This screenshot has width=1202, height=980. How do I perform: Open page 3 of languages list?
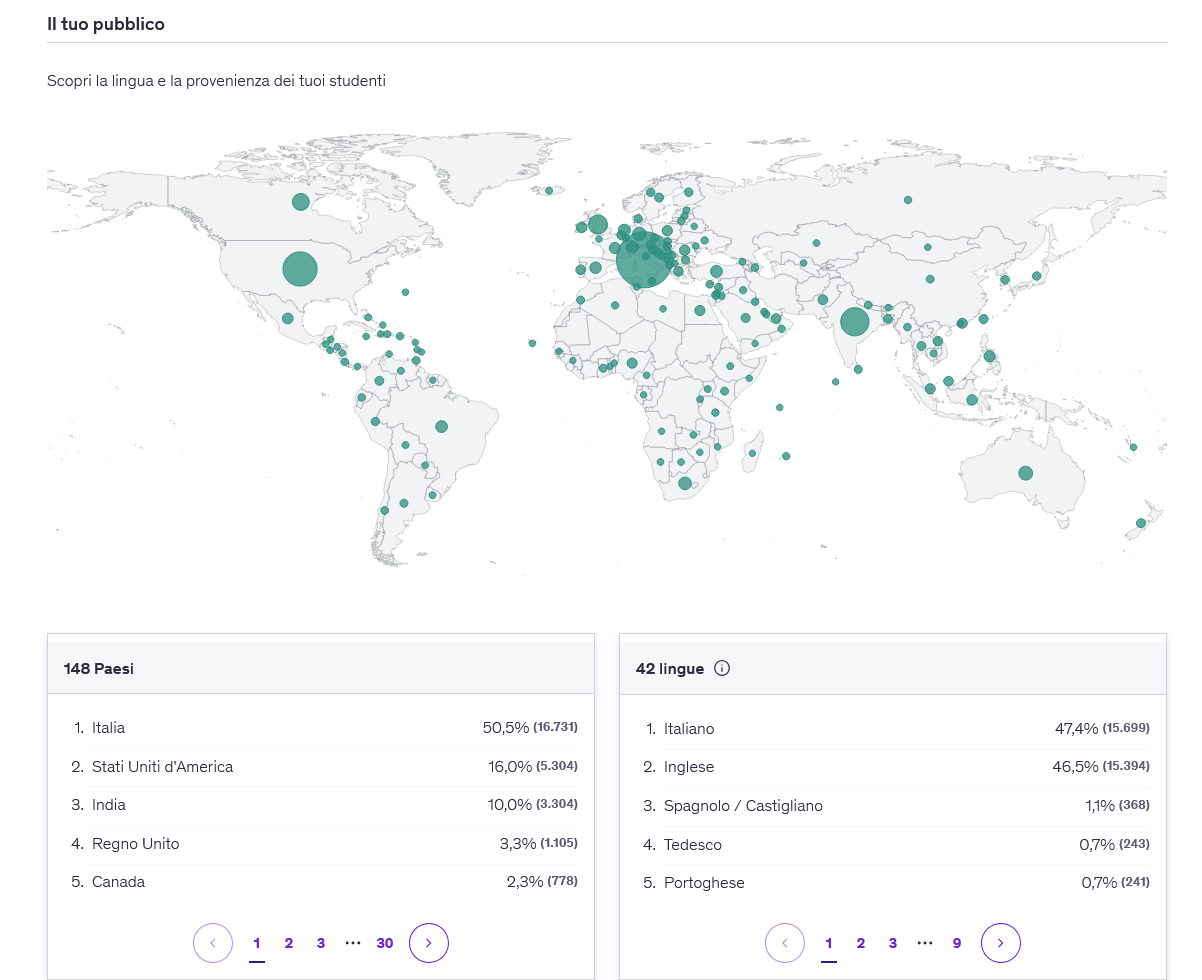[x=893, y=943]
